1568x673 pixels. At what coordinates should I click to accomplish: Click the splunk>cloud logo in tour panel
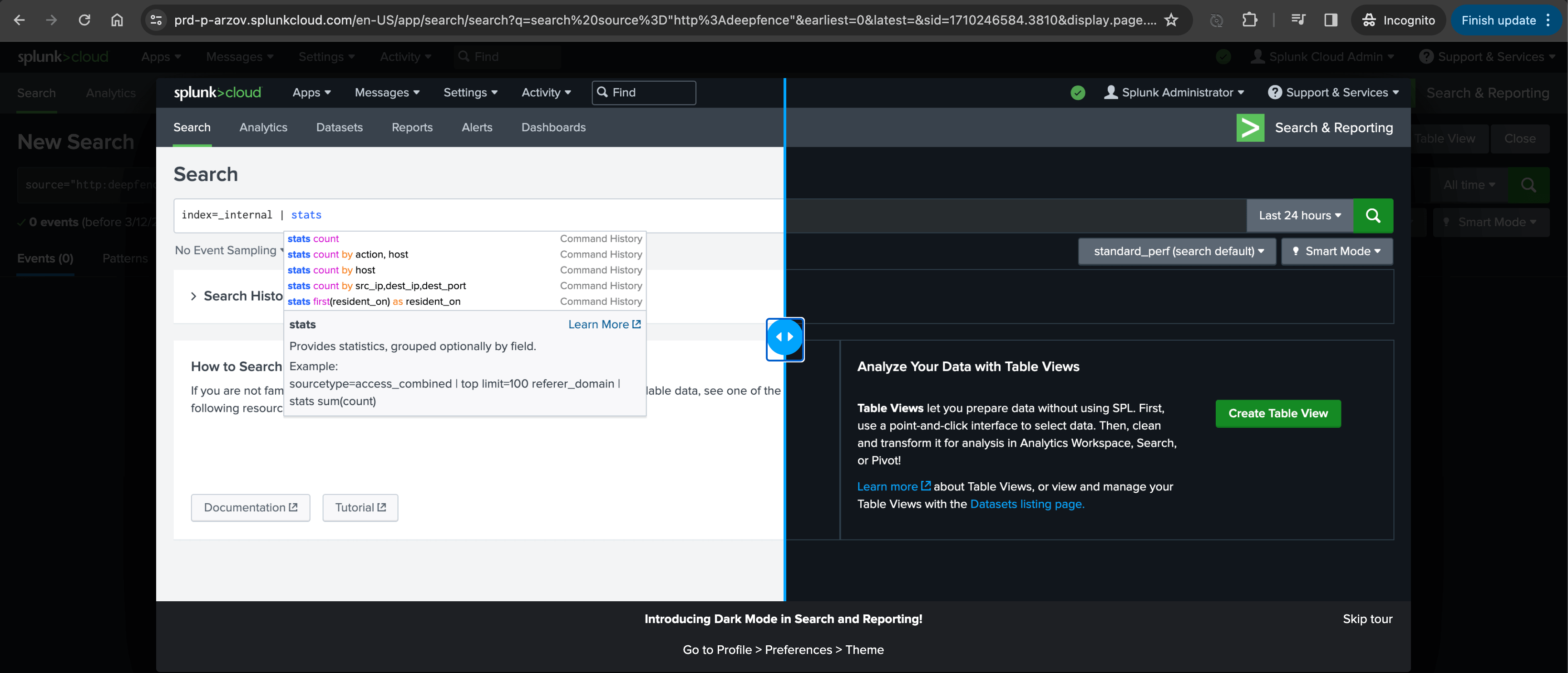point(217,93)
